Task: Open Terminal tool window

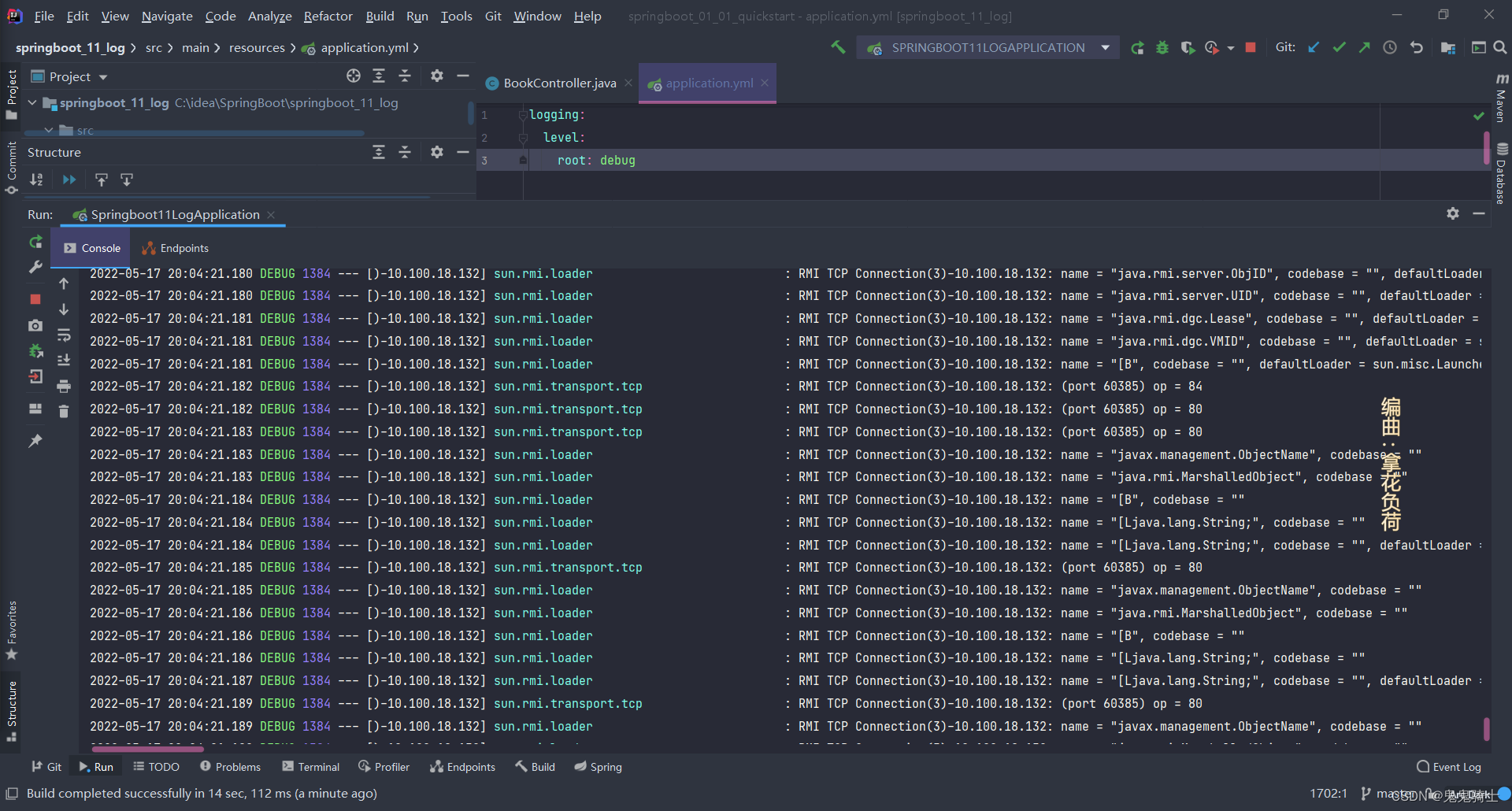Action: pos(311,767)
